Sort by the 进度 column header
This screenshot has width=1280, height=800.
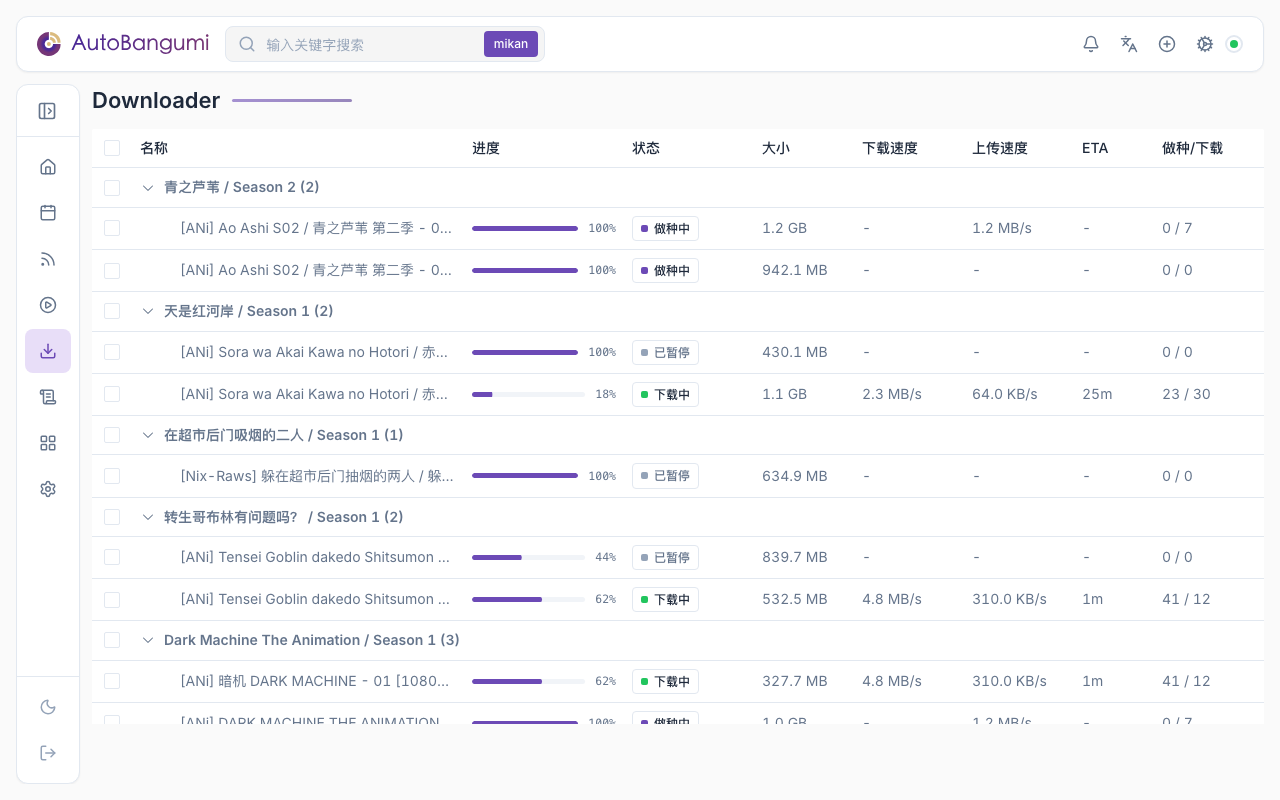[486, 148]
